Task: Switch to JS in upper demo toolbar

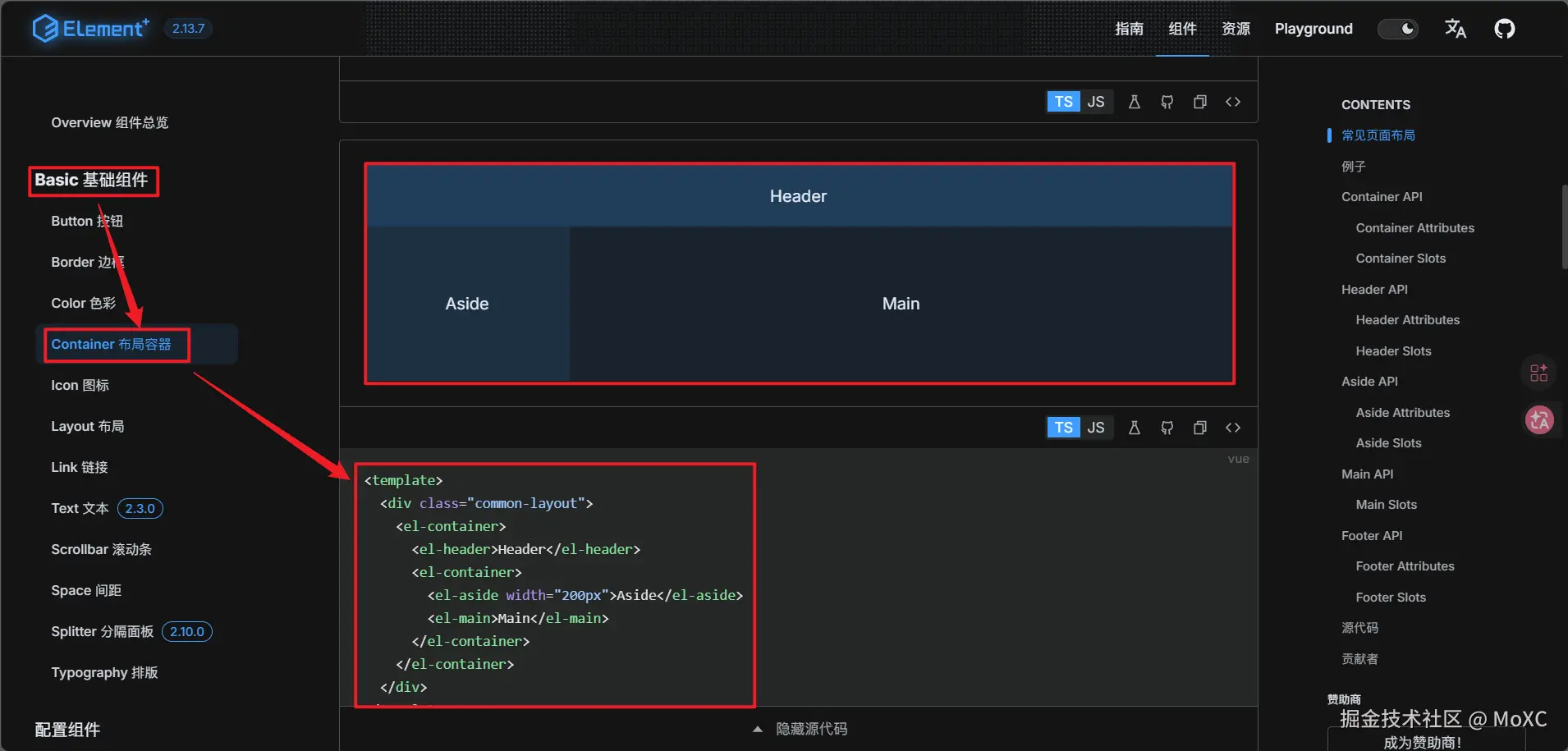Action: click(x=1096, y=102)
